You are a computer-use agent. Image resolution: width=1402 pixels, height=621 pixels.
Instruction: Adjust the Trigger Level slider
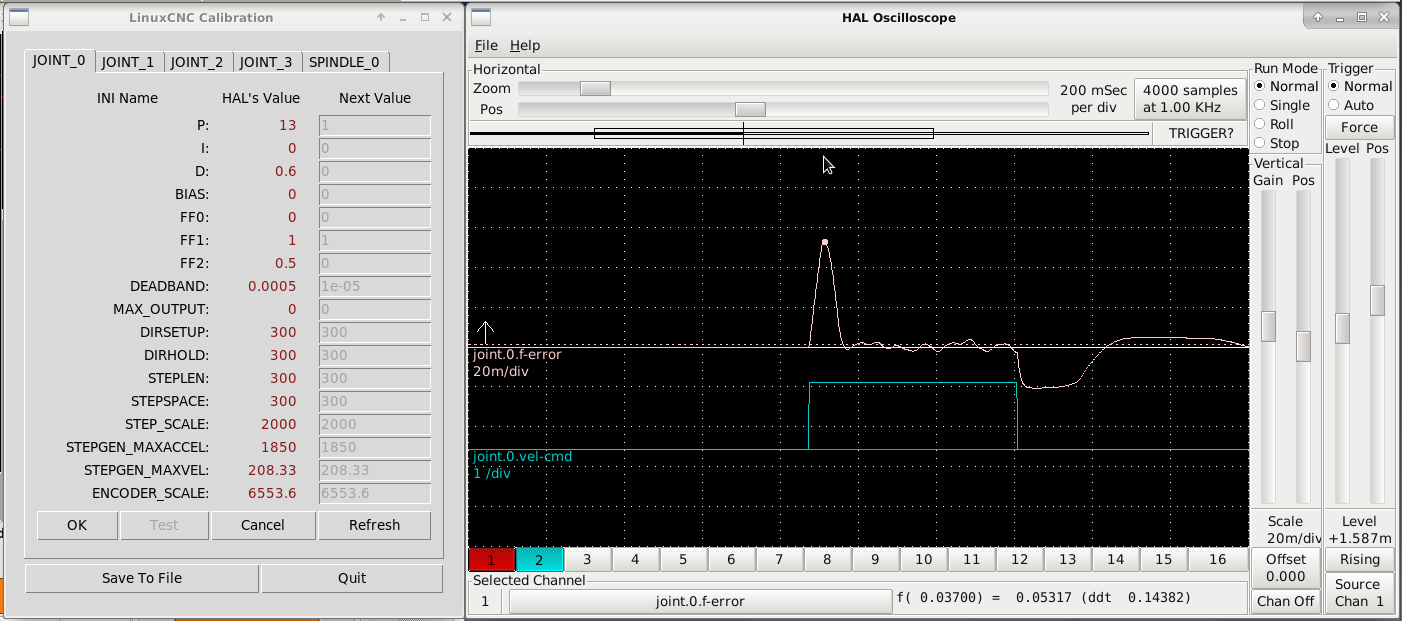pyautogui.click(x=1342, y=330)
